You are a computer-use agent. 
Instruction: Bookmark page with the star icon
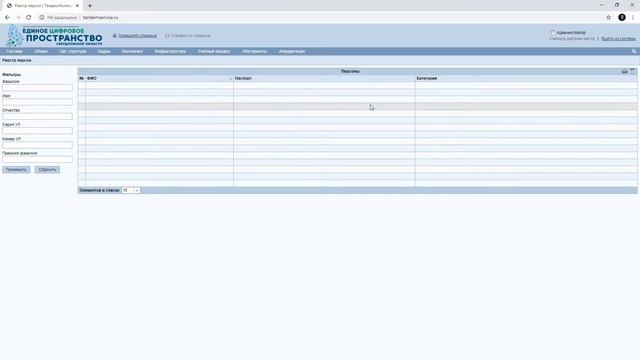click(609, 18)
